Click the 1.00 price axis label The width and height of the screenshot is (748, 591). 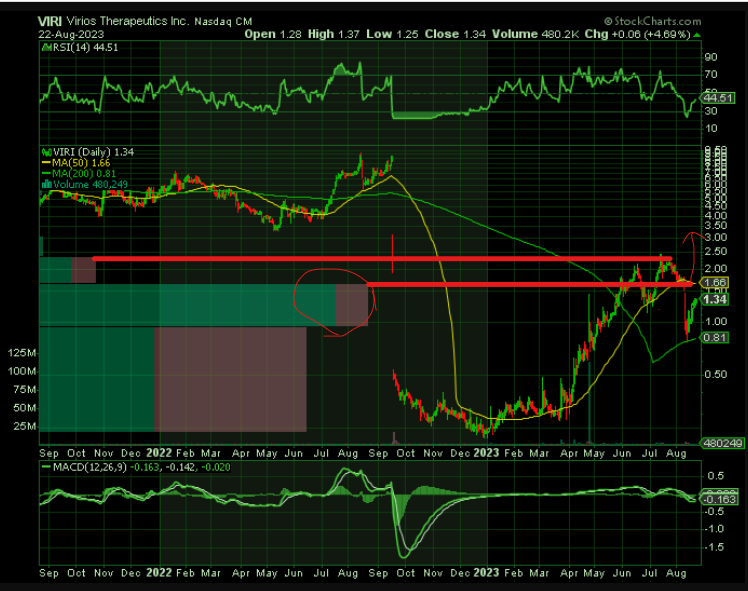716,321
